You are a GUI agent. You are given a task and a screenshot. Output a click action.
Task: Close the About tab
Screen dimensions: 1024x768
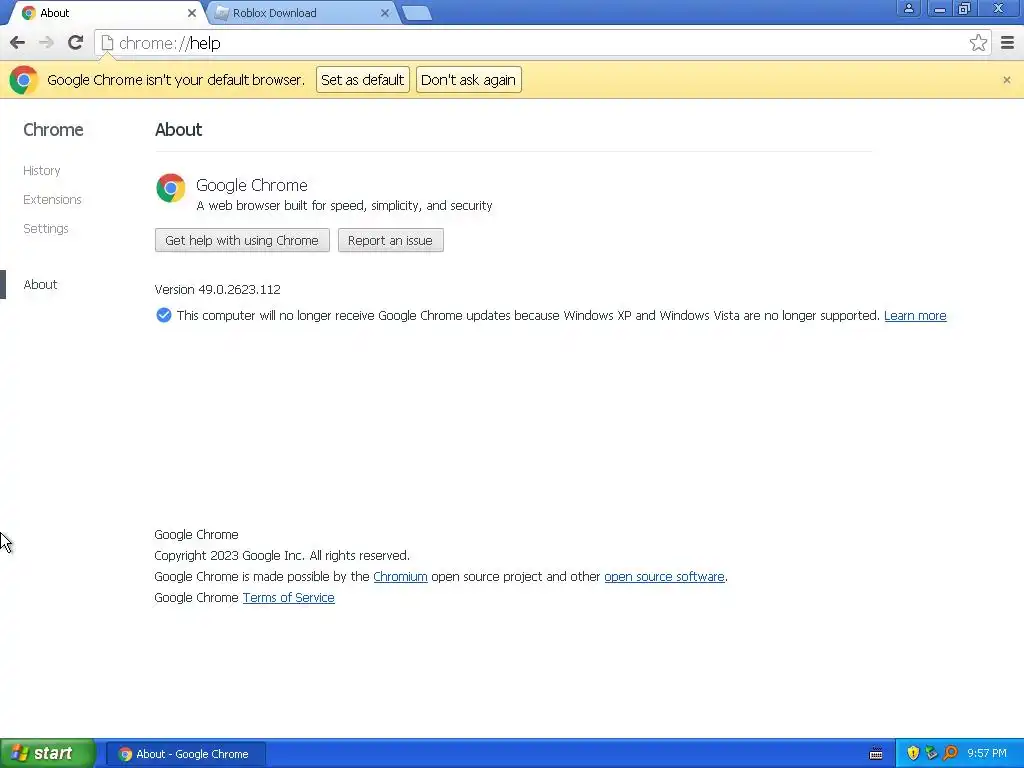191,13
